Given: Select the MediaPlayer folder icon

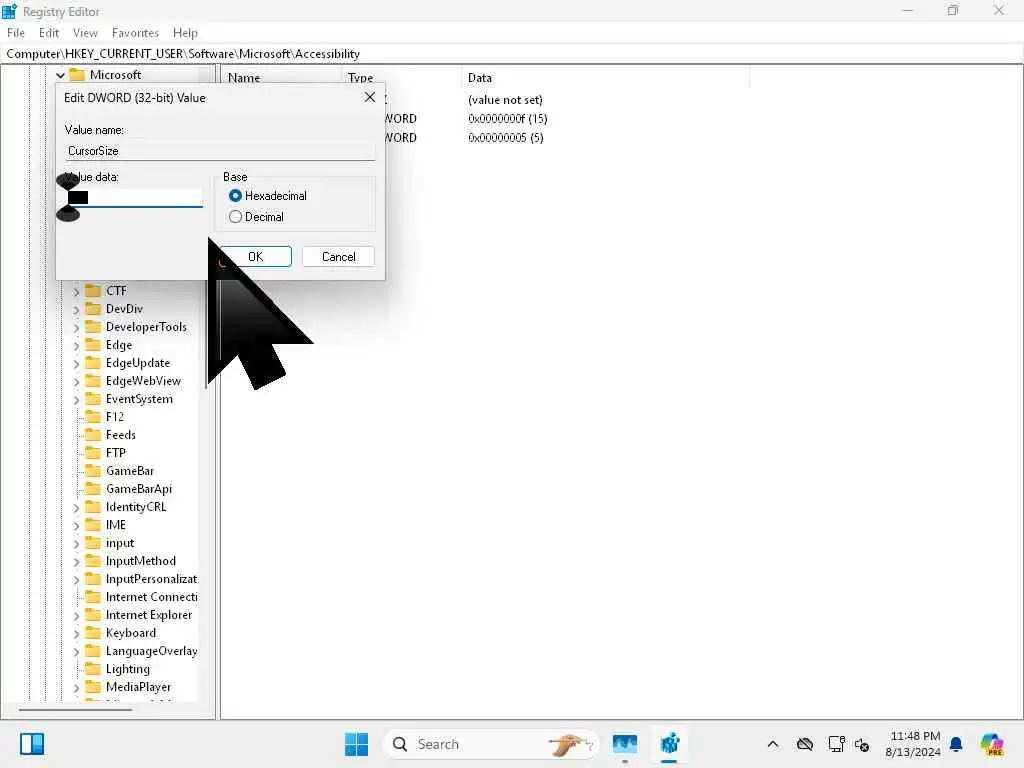Looking at the screenshot, I should coord(93,687).
